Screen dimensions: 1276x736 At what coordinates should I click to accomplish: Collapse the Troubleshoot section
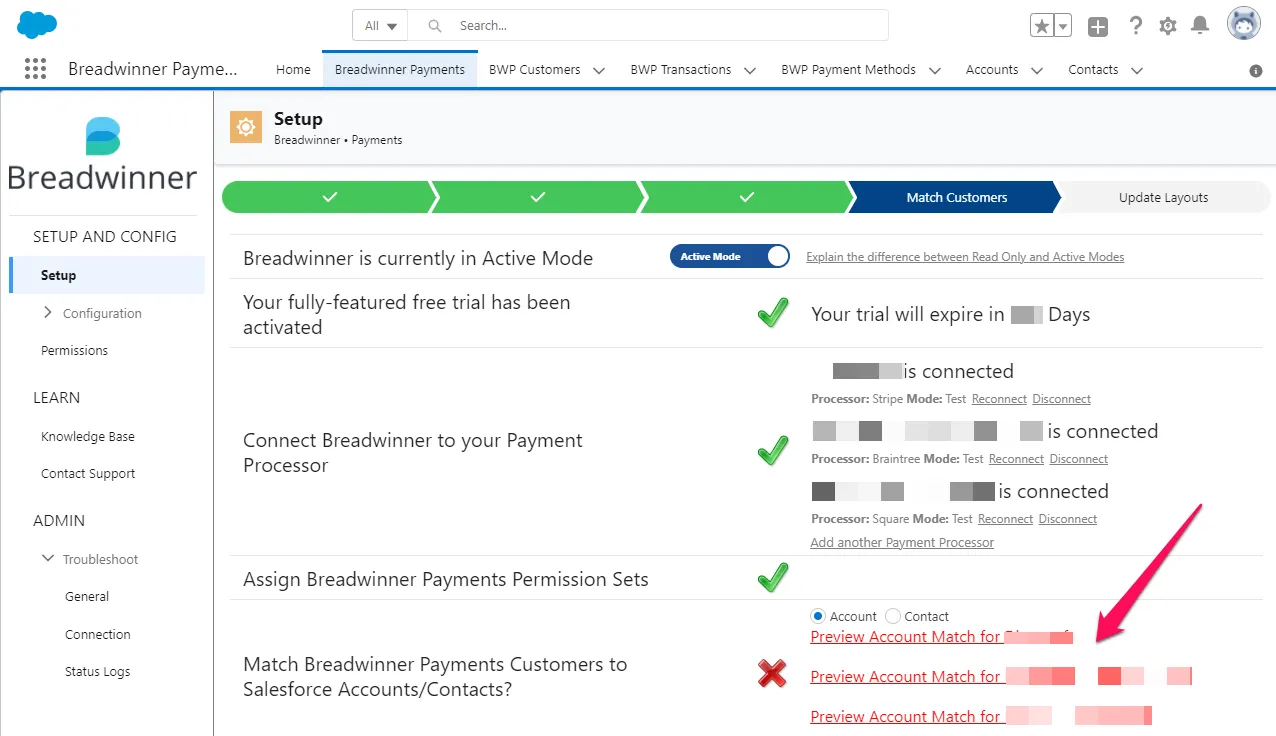[x=48, y=559]
